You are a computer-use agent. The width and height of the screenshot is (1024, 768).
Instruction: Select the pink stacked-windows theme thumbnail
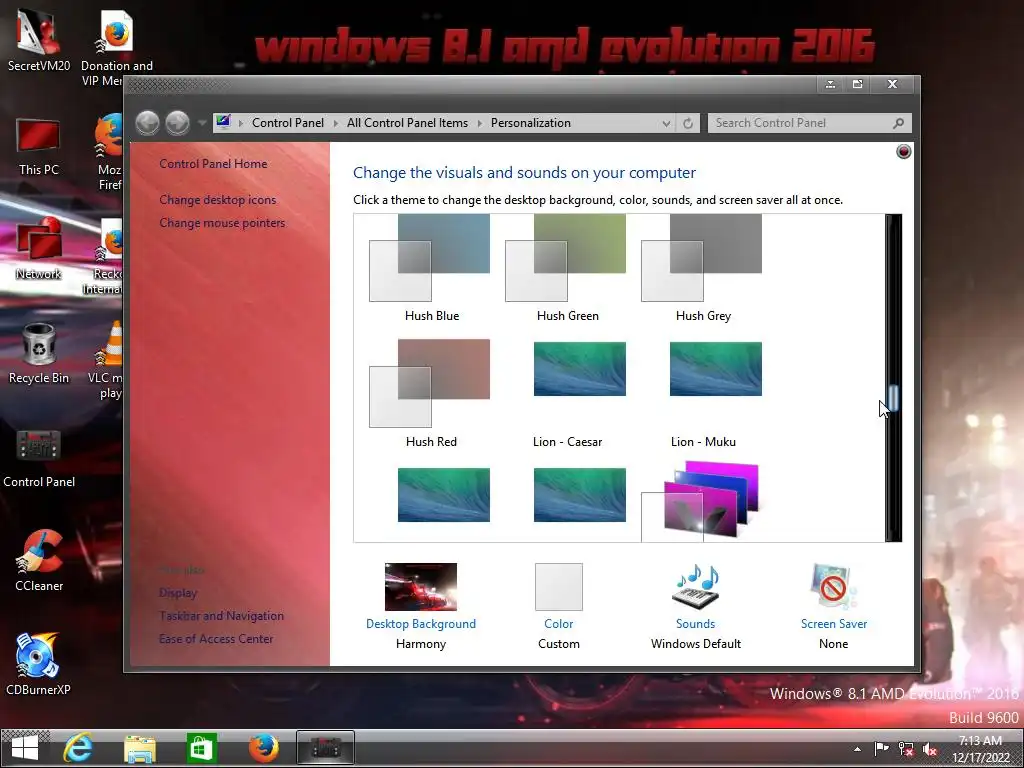(703, 502)
